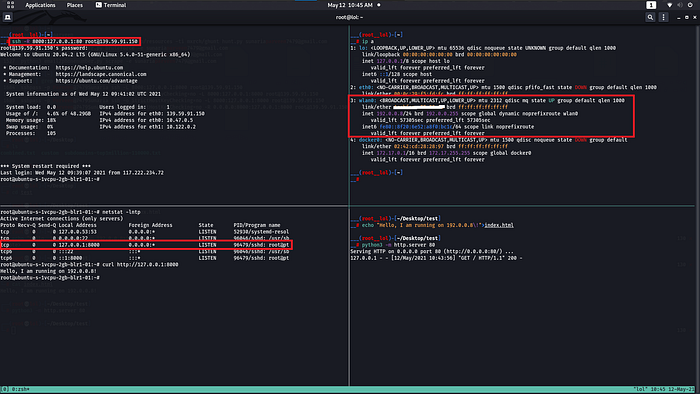Click the Swap usage: 0% entry
Screen dimensions: 700x394
(29, 127)
